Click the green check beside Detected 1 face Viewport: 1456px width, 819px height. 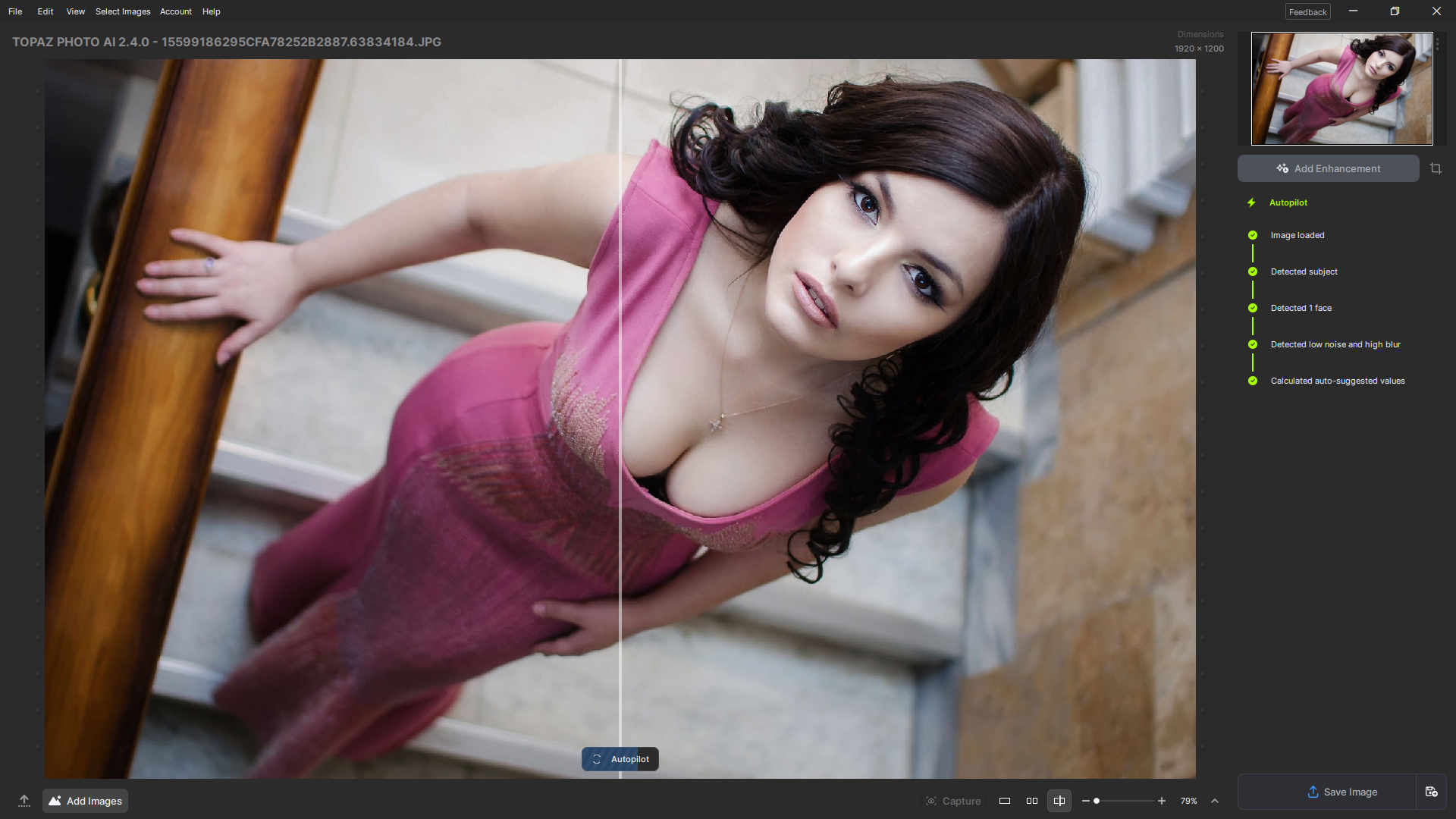(1253, 308)
